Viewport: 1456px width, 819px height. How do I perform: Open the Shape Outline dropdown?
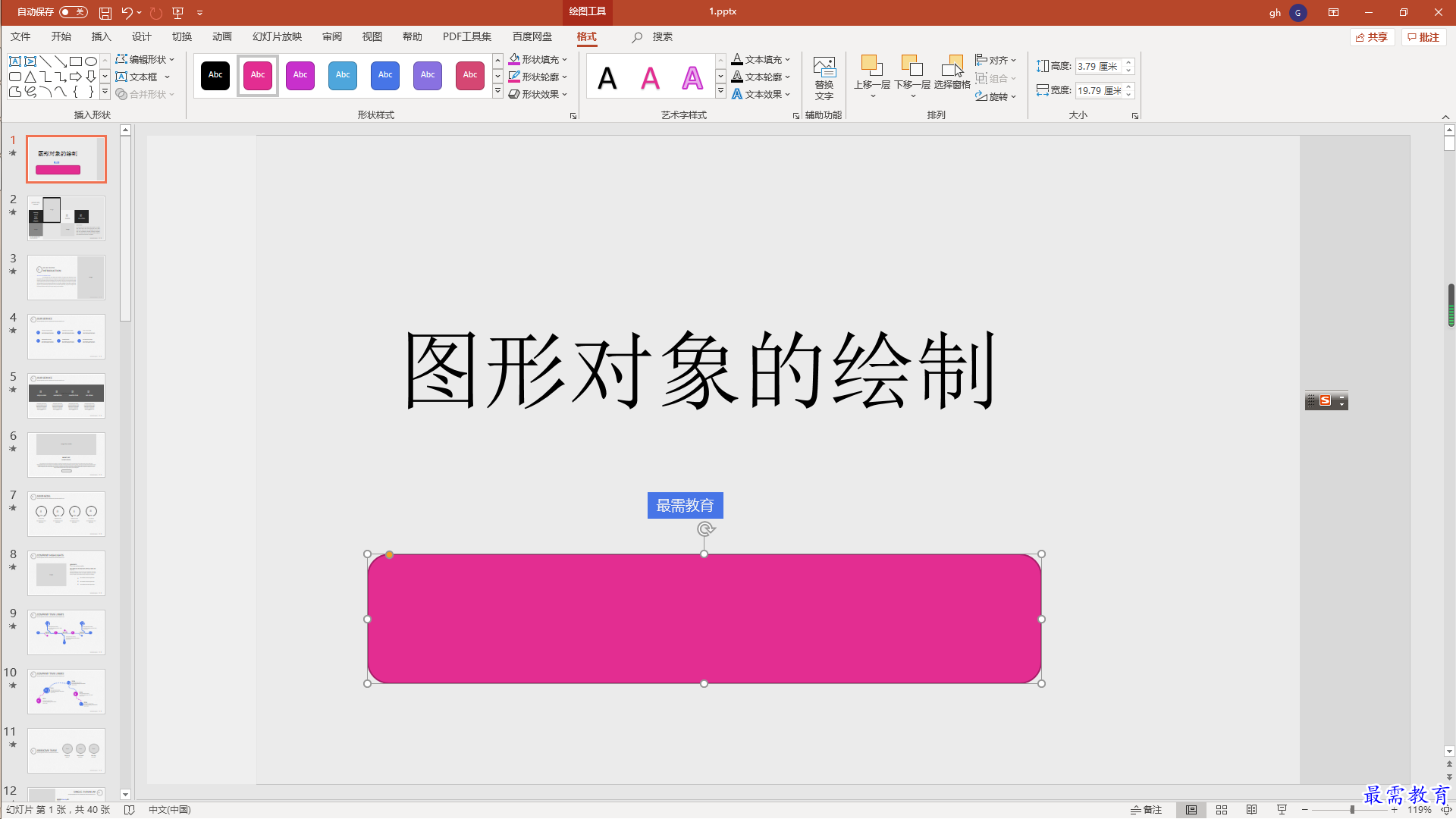click(x=538, y=77)
